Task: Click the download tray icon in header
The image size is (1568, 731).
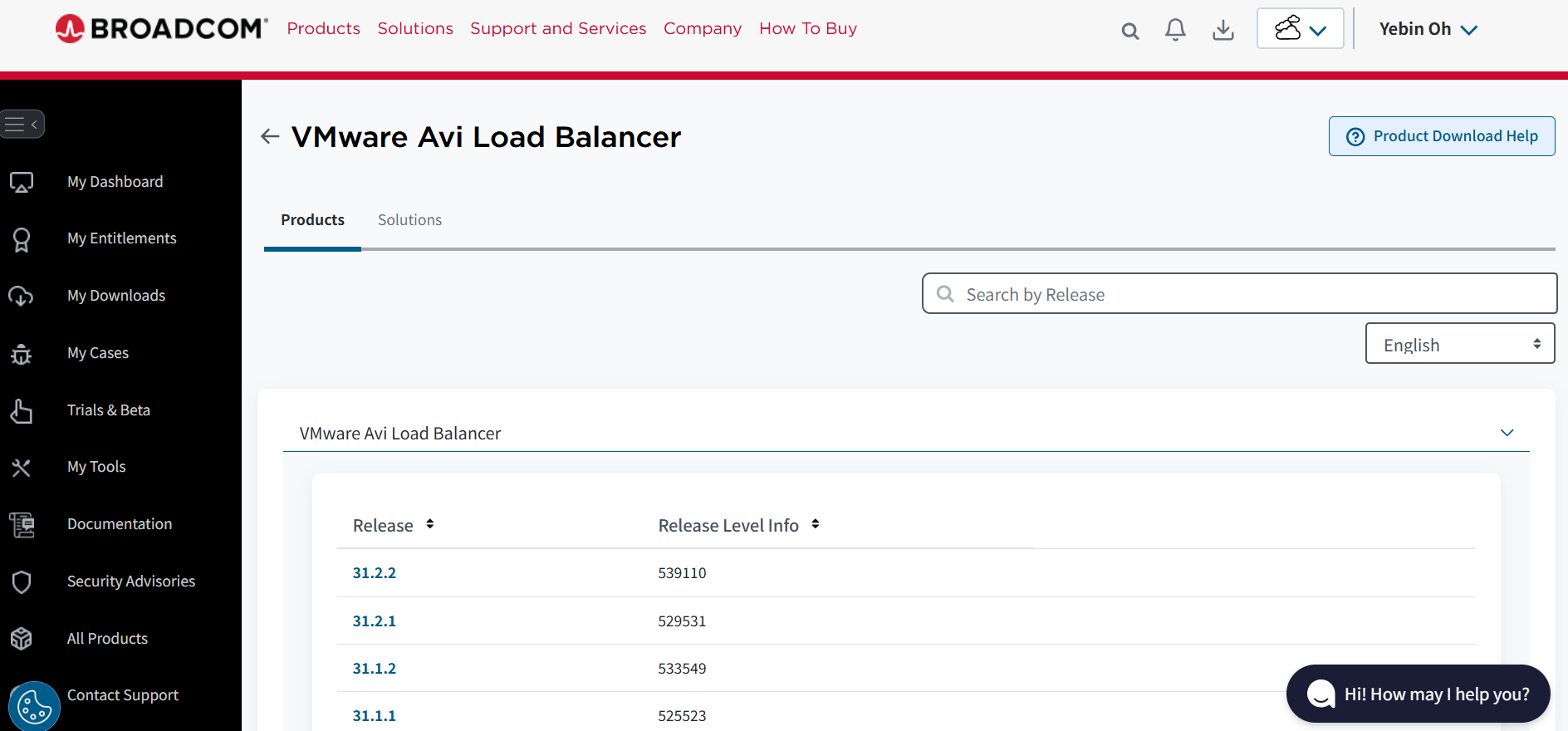Action: [1223, 30]
